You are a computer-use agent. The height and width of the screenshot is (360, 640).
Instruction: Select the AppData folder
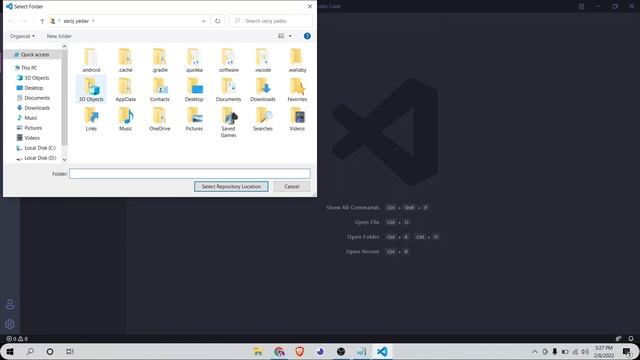tap(125, 89)
